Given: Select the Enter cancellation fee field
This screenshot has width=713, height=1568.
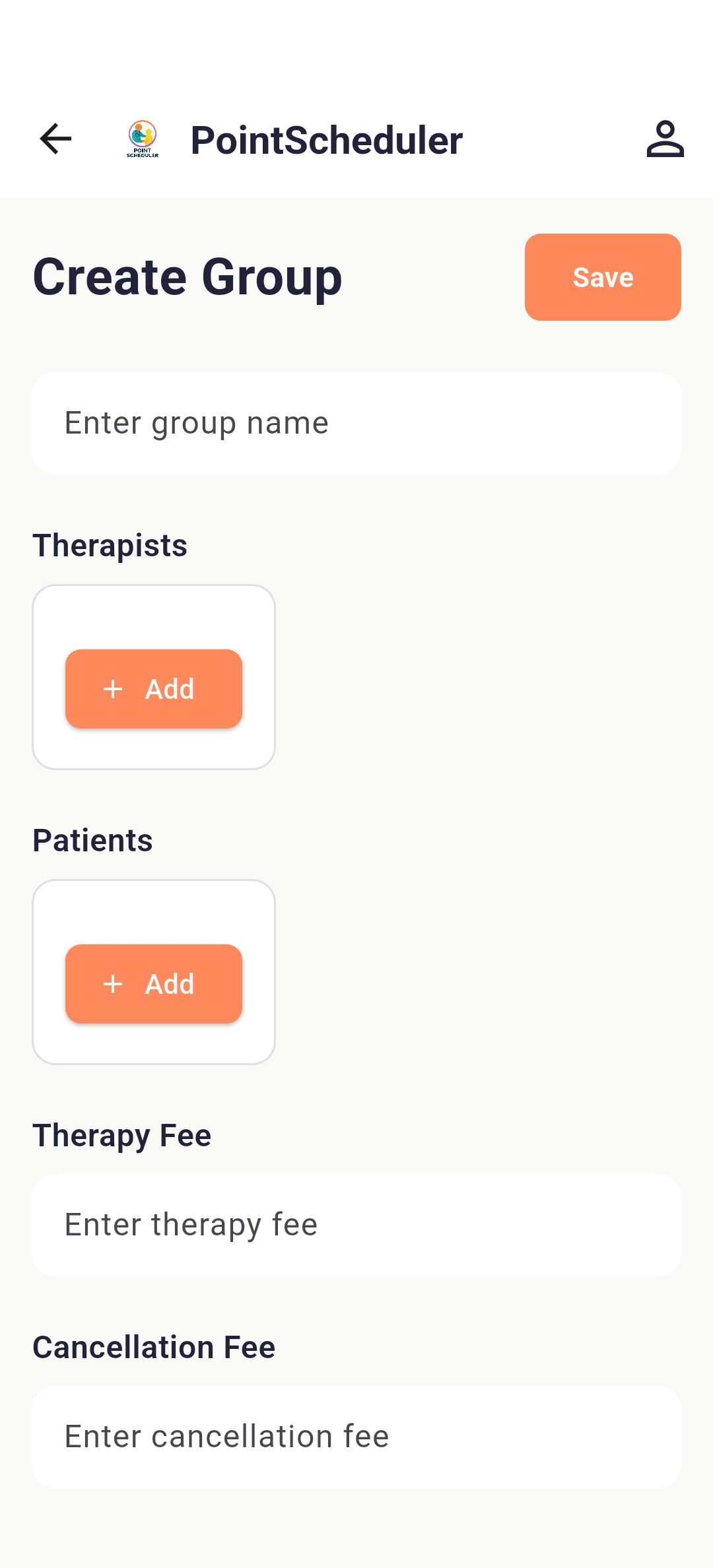Looking at the screenshot, I should point(356,1437).
